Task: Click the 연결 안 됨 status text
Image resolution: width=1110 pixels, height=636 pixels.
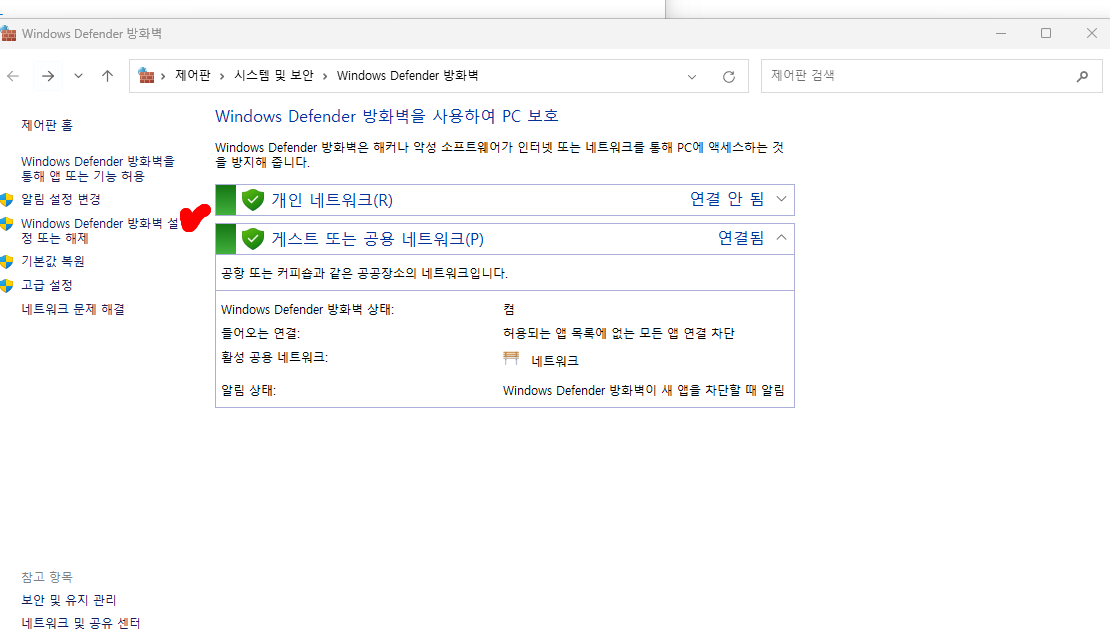Action: [x=727, y=199]
